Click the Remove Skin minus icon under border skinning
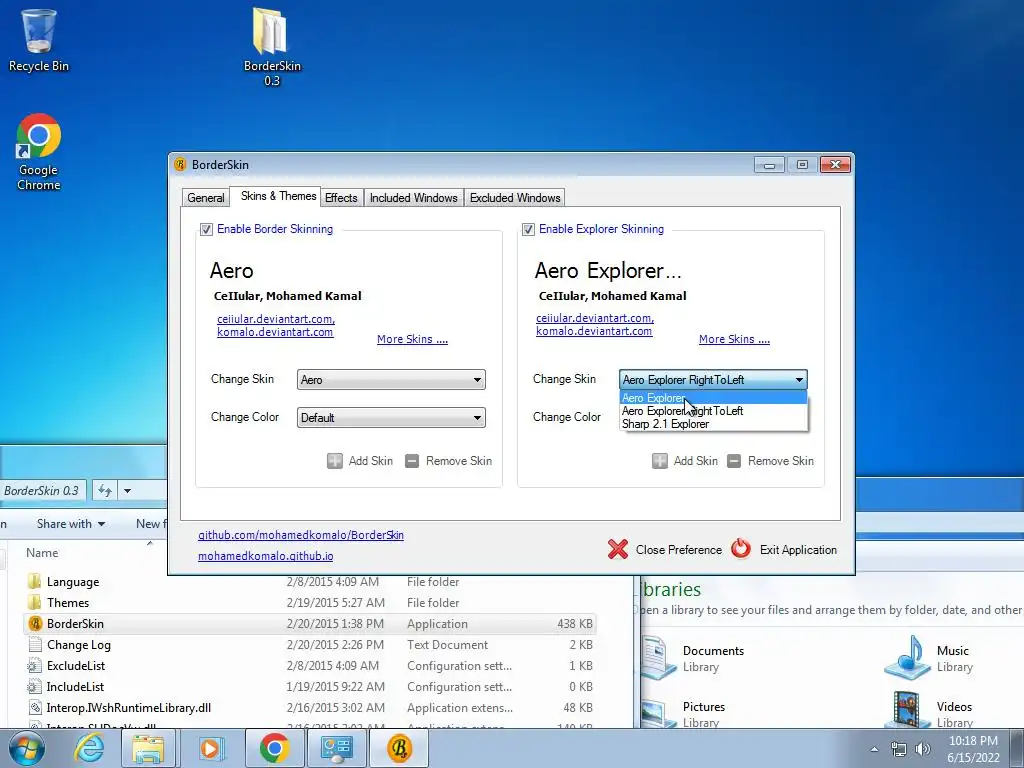 tap(412, 461)
